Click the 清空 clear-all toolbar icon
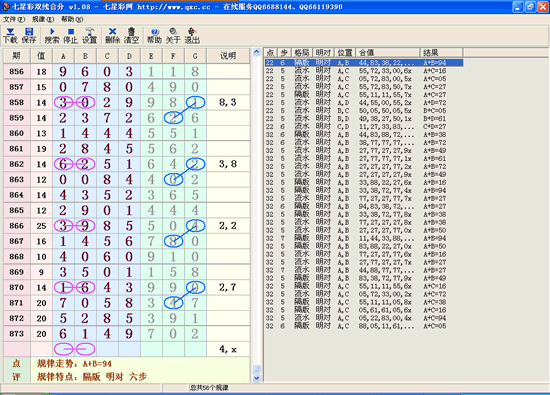 tap(131, 36)
